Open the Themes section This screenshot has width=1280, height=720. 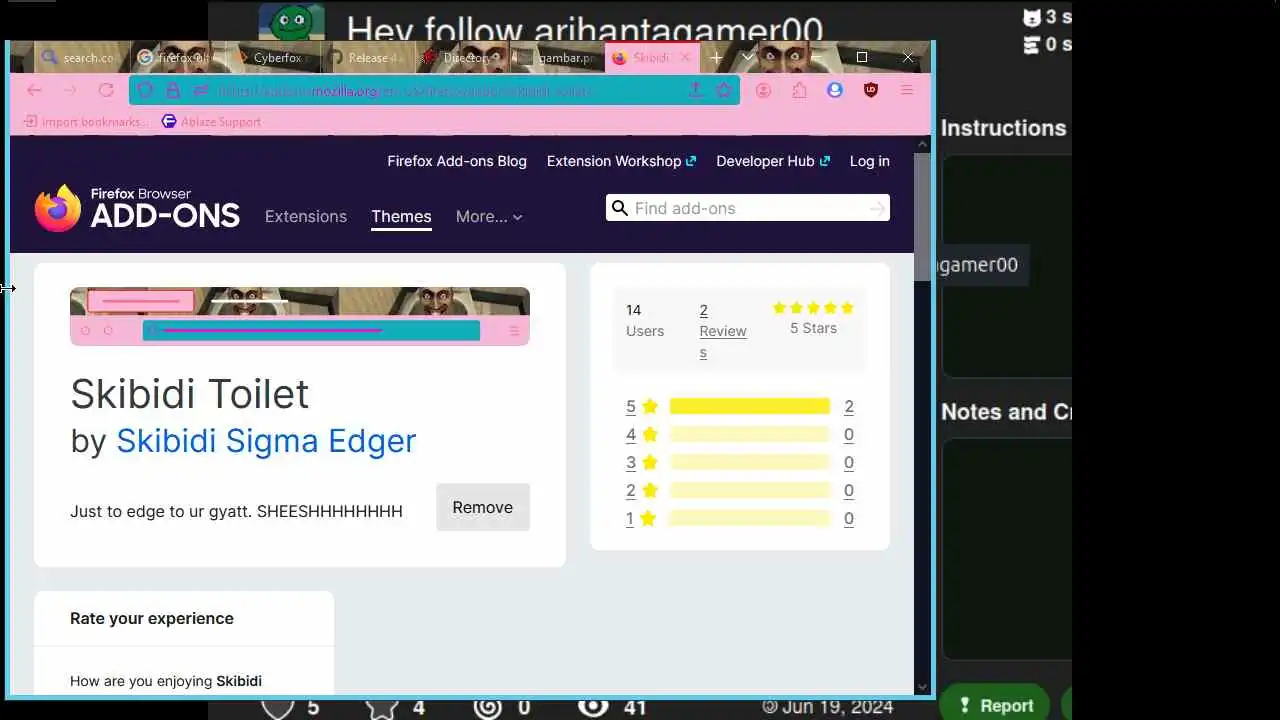click(x=401, y=216)
